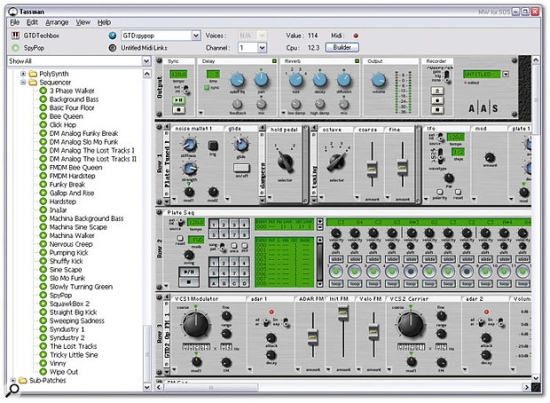Viewport: 550px width, 403px height.
Task: Click the play/pause button in the Sync module
Action: pyautogui.click(x=179, y=100)
